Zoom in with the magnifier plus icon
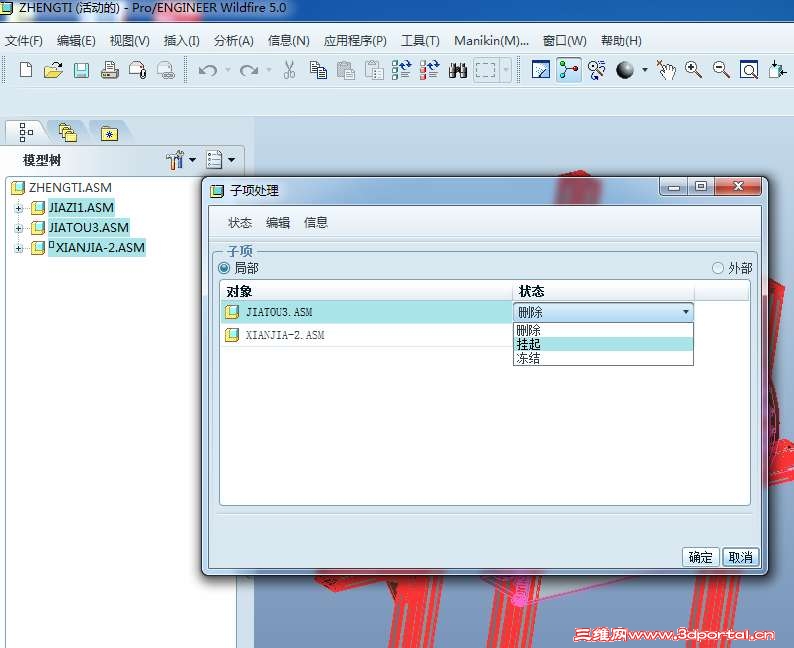This screenshot has height=648, width=794. click(x=693, y=70)
